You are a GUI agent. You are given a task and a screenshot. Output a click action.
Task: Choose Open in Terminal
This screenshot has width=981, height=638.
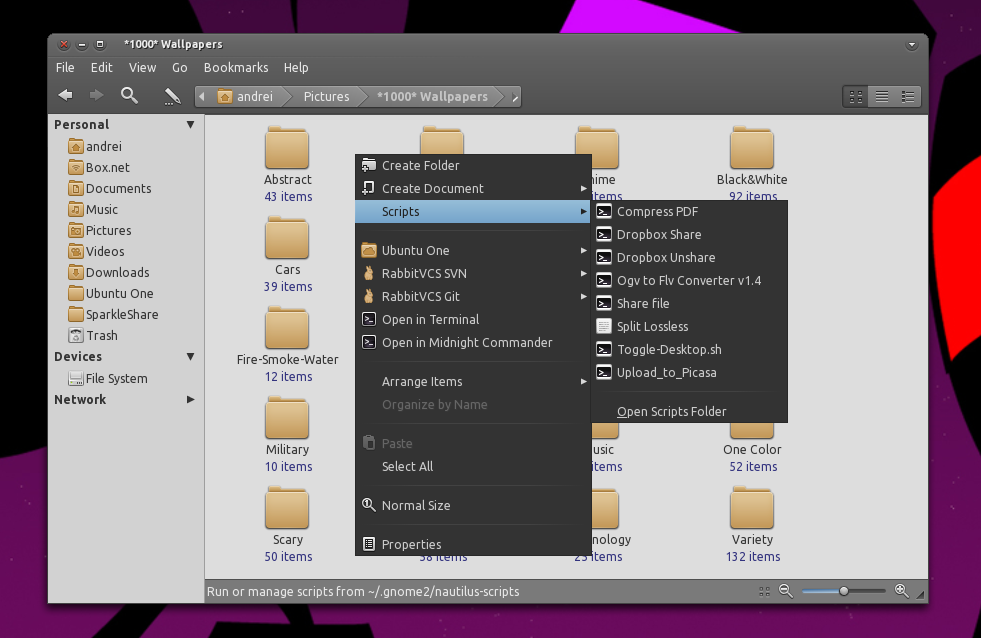[x=474, y=320]
